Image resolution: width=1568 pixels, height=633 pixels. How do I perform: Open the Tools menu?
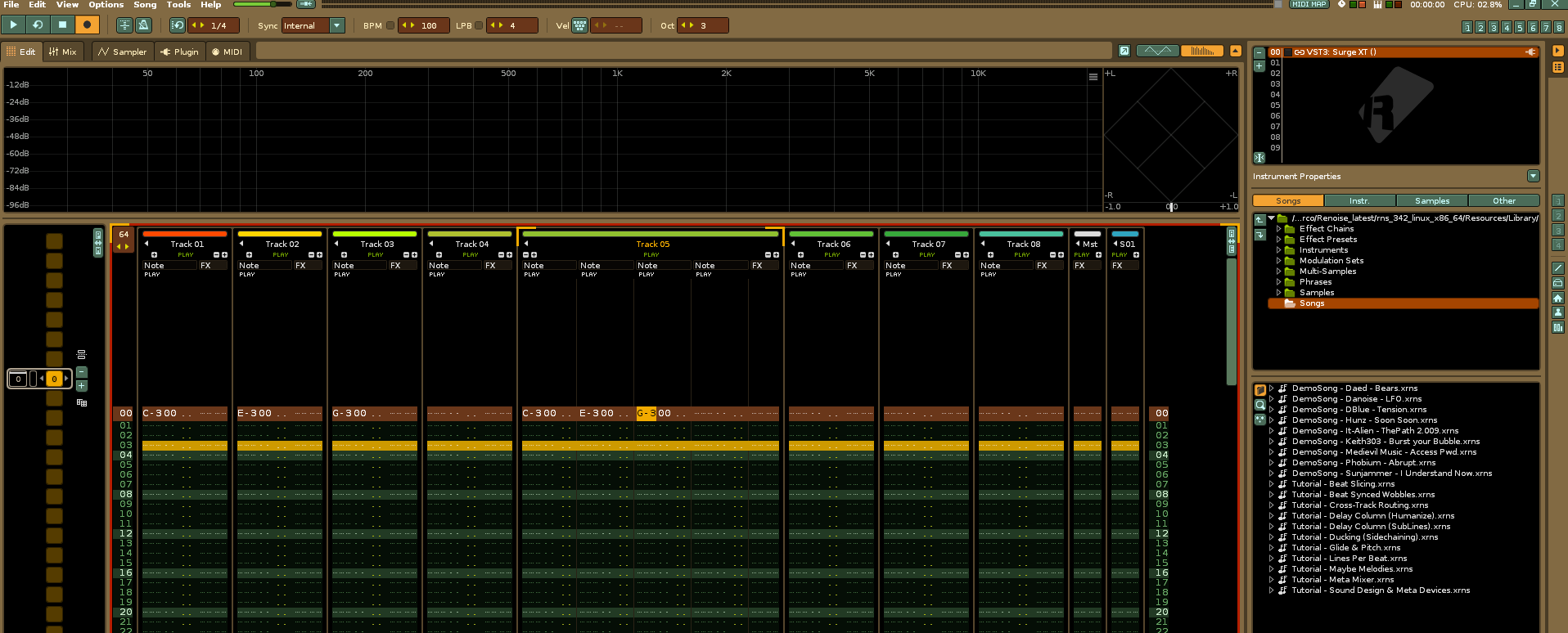tap(178, 5)
